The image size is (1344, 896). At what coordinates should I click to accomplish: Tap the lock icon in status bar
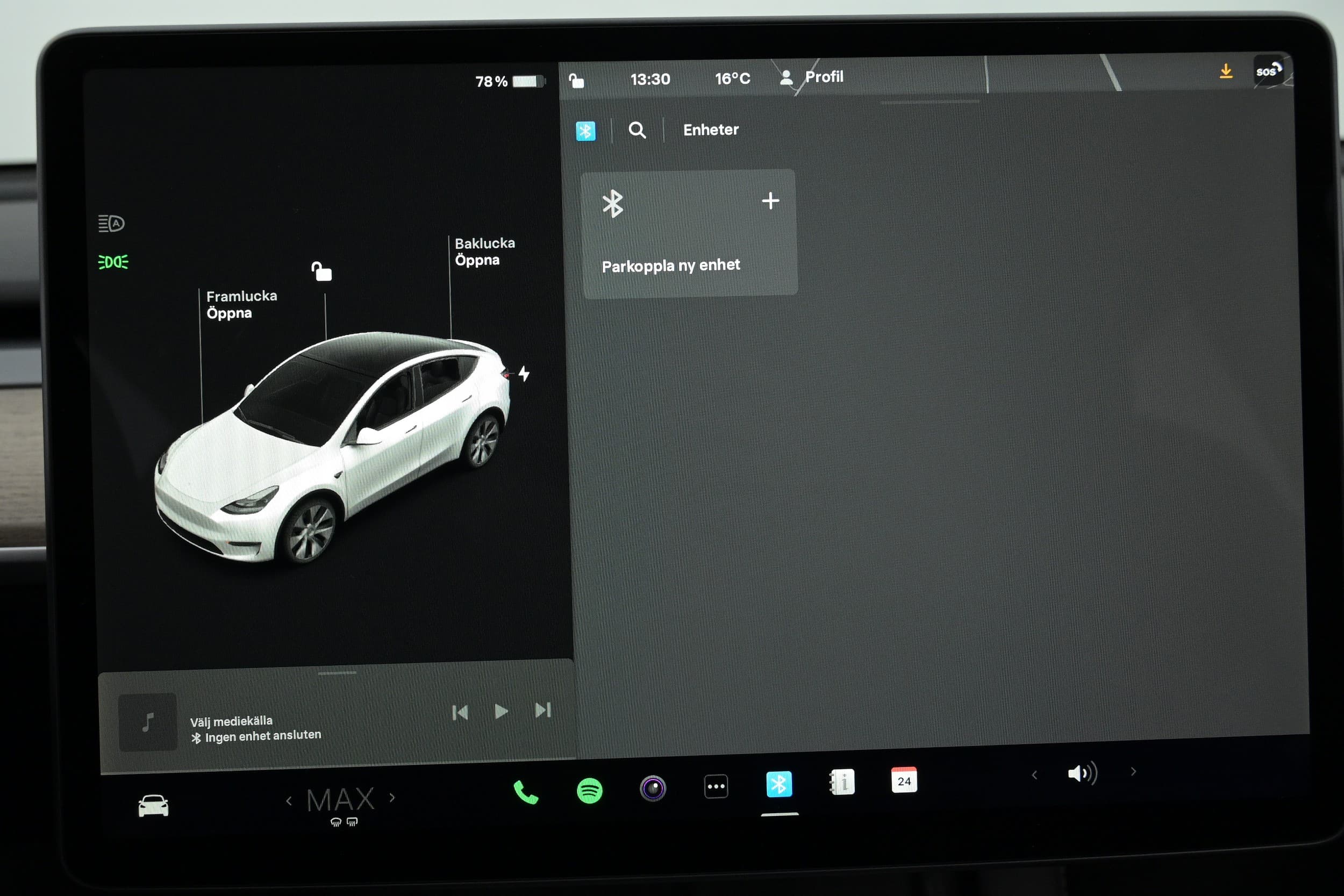pos(576,81)
